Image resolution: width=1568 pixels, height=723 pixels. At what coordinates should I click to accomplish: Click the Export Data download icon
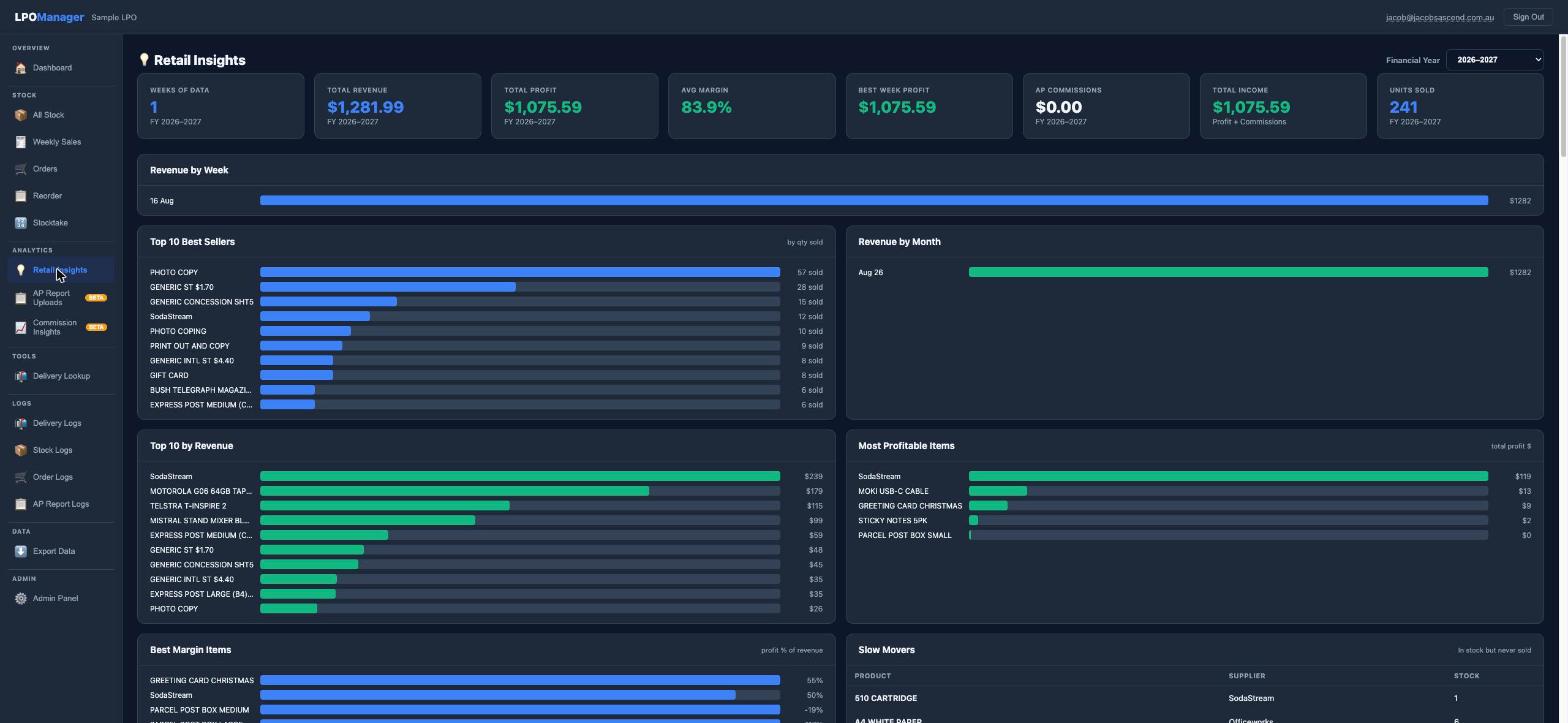click(20, 551)
